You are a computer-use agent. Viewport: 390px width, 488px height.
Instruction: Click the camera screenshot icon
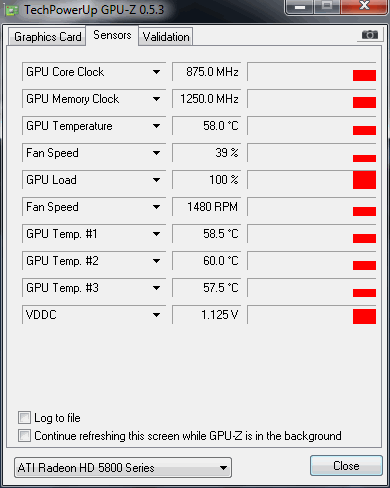[370, 35]
